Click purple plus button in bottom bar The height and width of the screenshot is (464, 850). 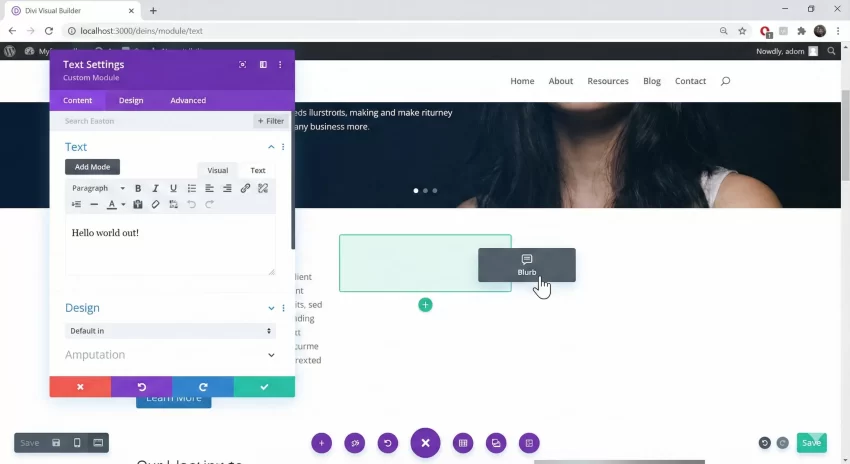click(321, 443)
